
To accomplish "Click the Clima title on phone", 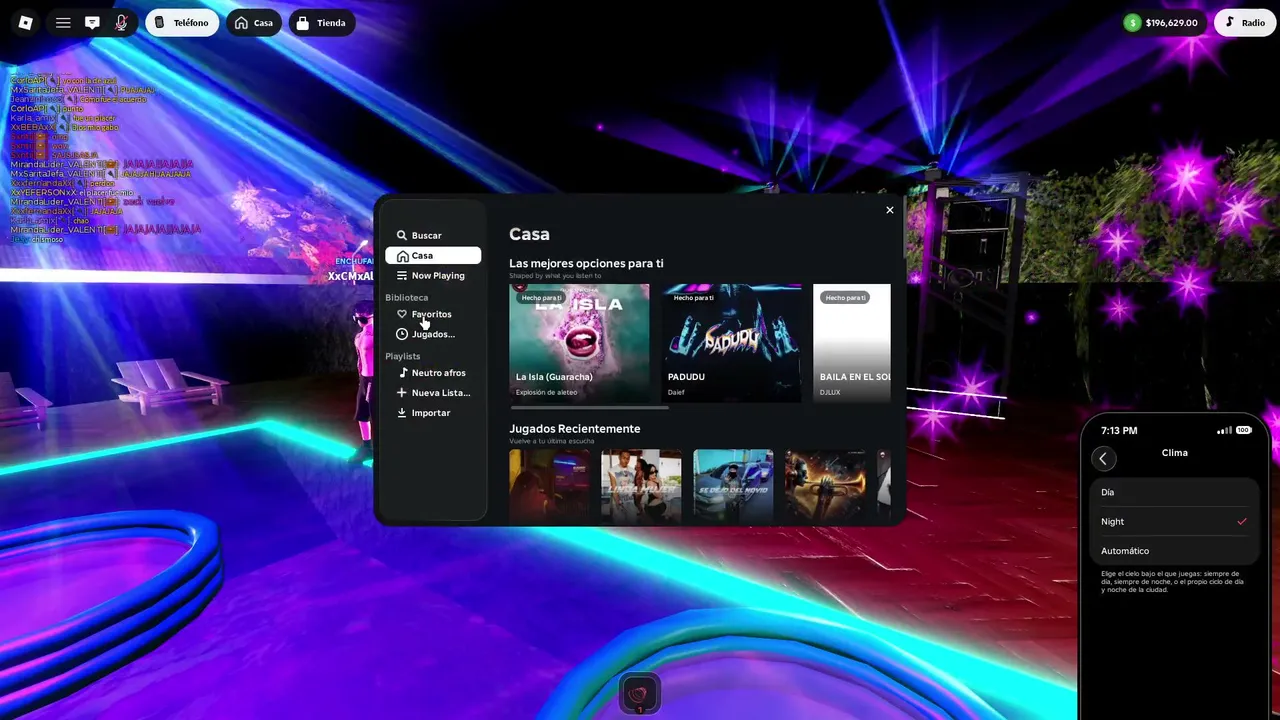I will [1175, 453].
